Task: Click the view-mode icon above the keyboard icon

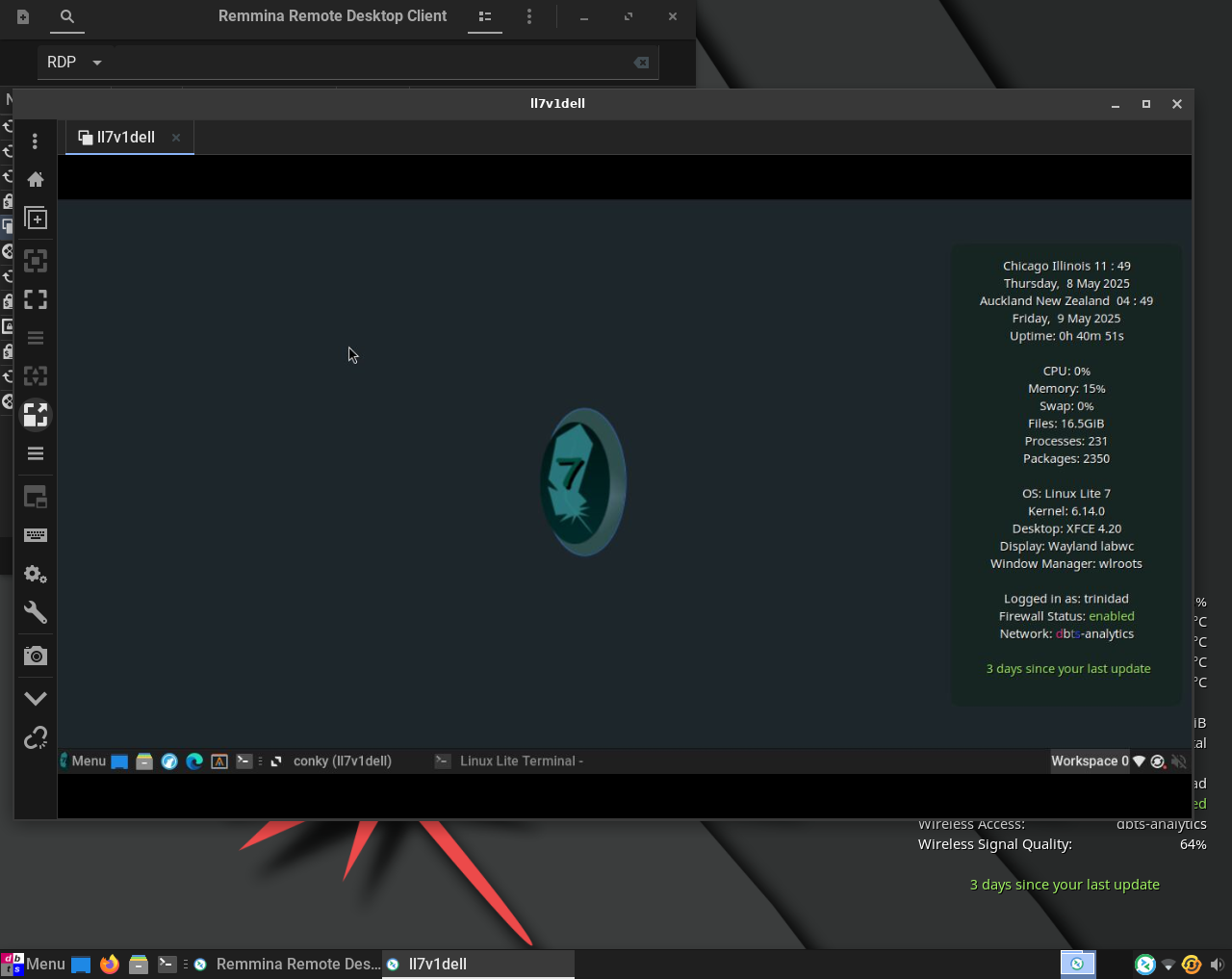Action: [36, 497]
